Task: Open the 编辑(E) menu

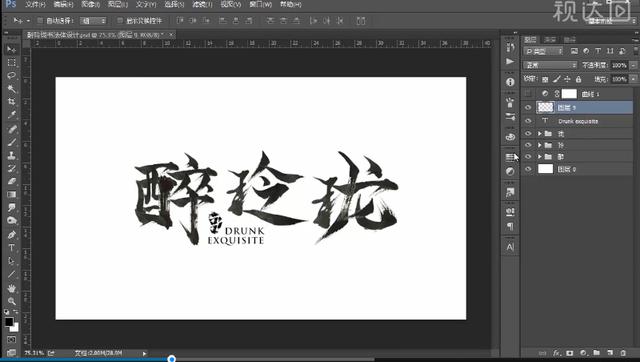Action: (63, 4)
